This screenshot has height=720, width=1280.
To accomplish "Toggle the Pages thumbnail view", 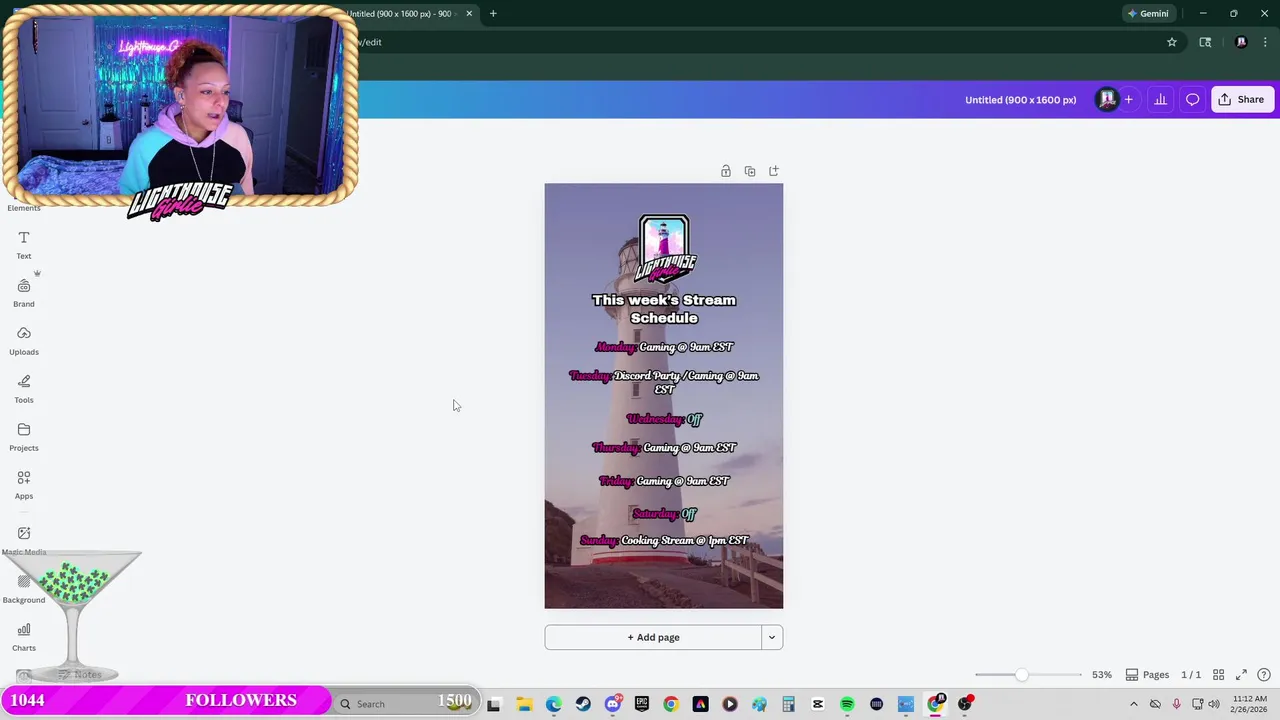I will click(x=1147, y=675).
